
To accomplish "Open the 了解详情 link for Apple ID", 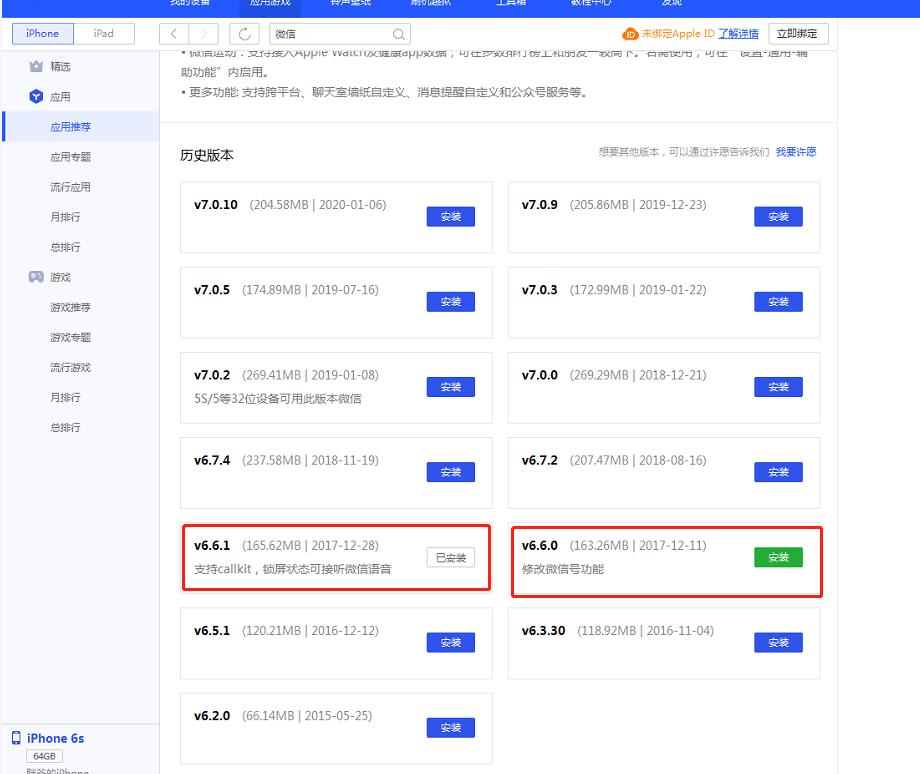I will click(x=740, y=33).
